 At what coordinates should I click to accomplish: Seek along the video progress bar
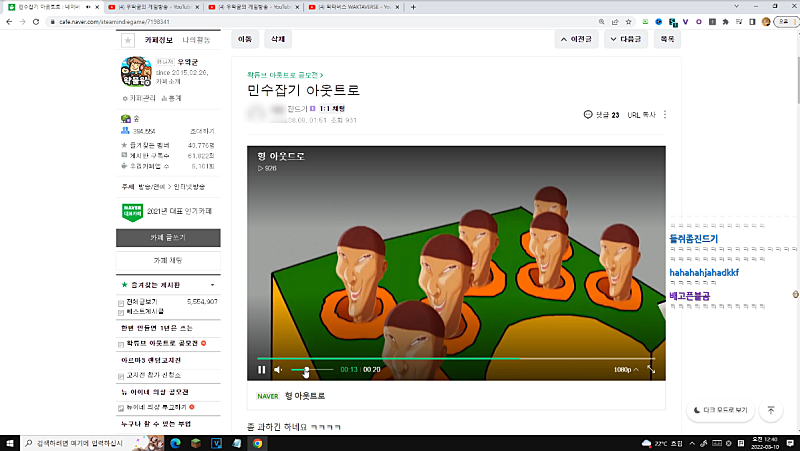click(x=456, y=359)
